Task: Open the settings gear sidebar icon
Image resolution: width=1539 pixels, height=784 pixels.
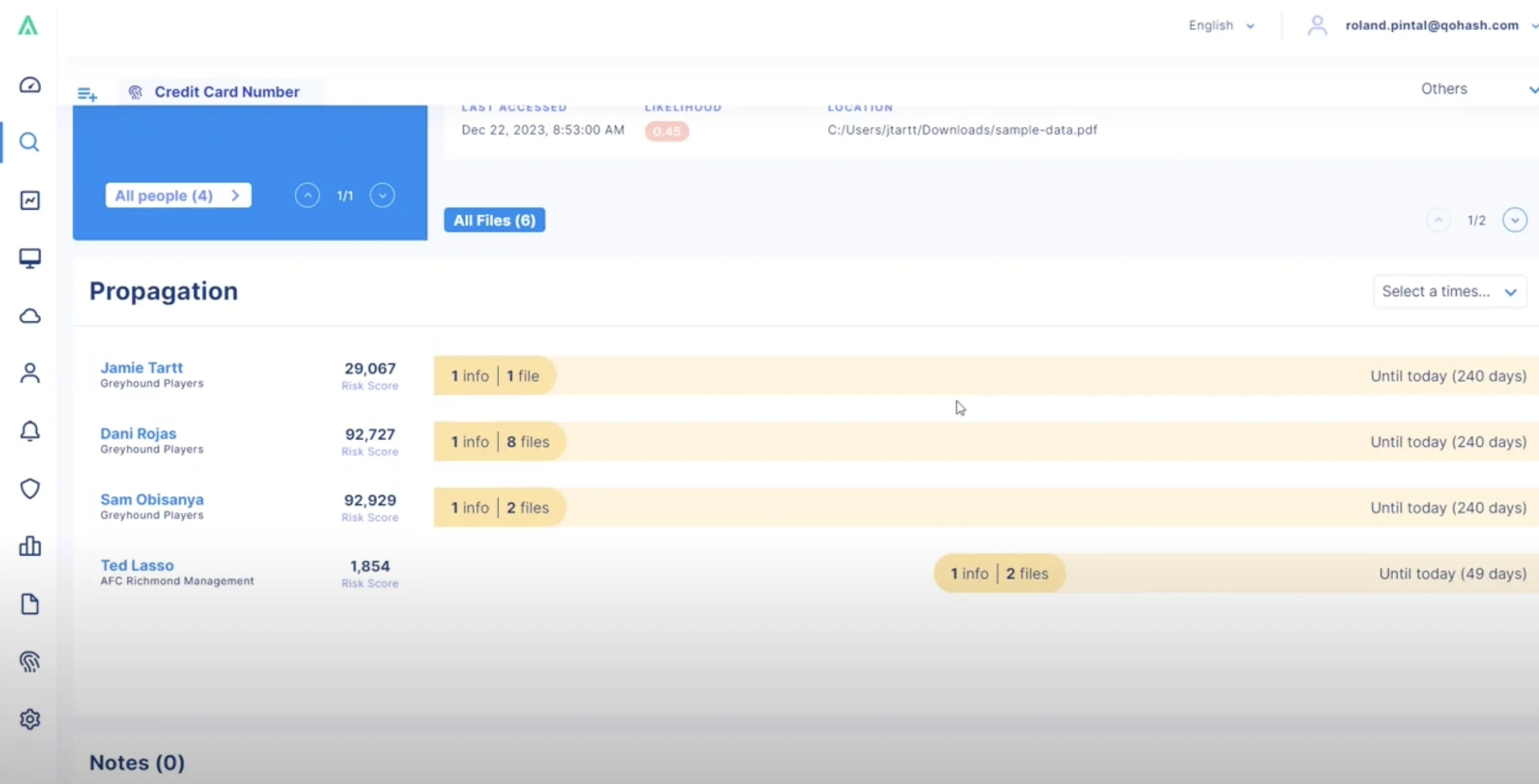Action: [30, 719]
